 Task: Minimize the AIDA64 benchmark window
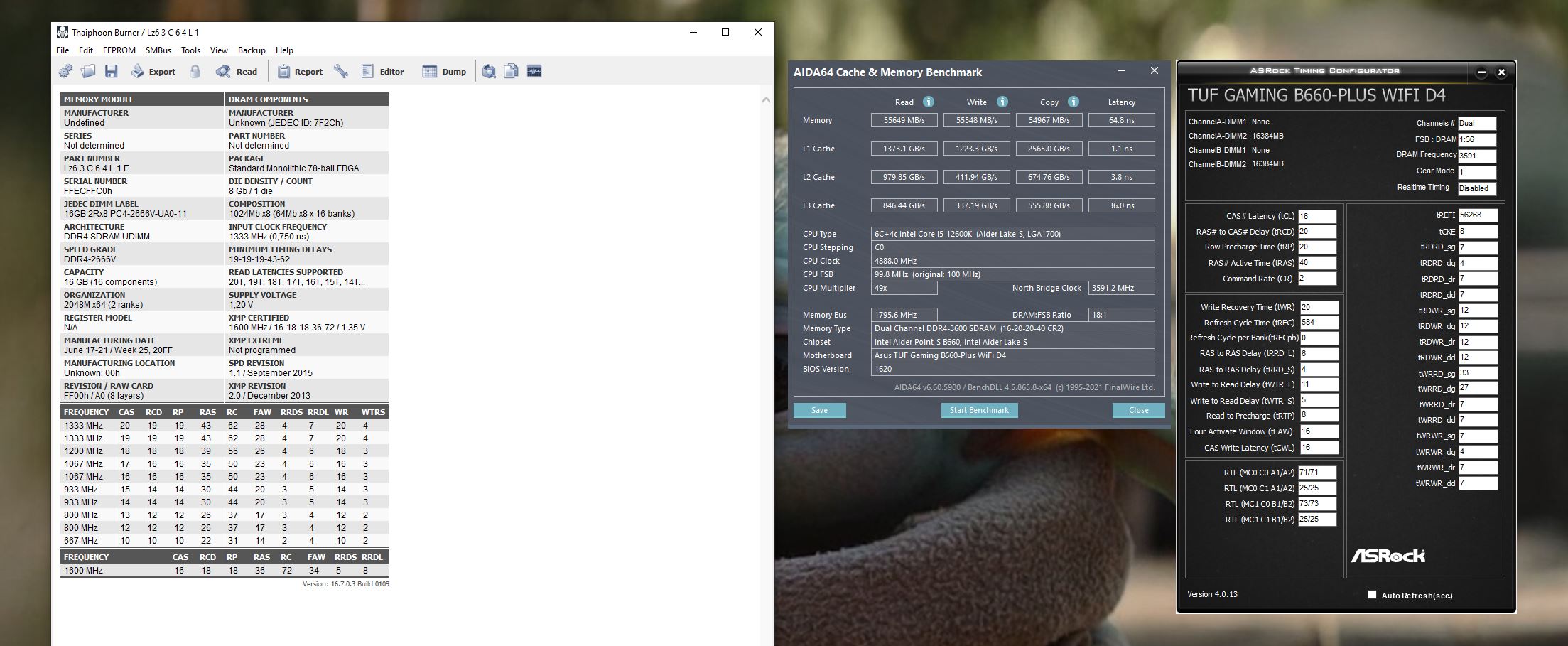(1122, 71)
